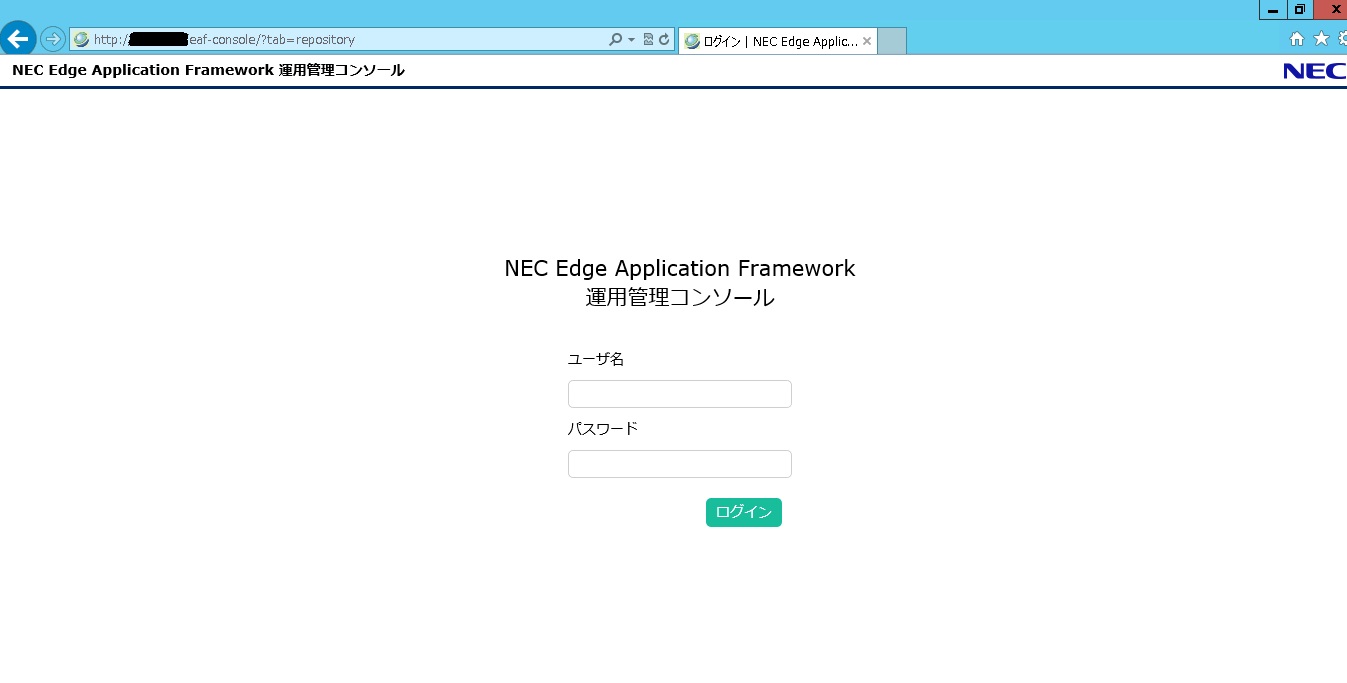Click the ログイン login button
Image resolution: width=1347 pixels, height=683 pixels.
(x=743, y=512)
